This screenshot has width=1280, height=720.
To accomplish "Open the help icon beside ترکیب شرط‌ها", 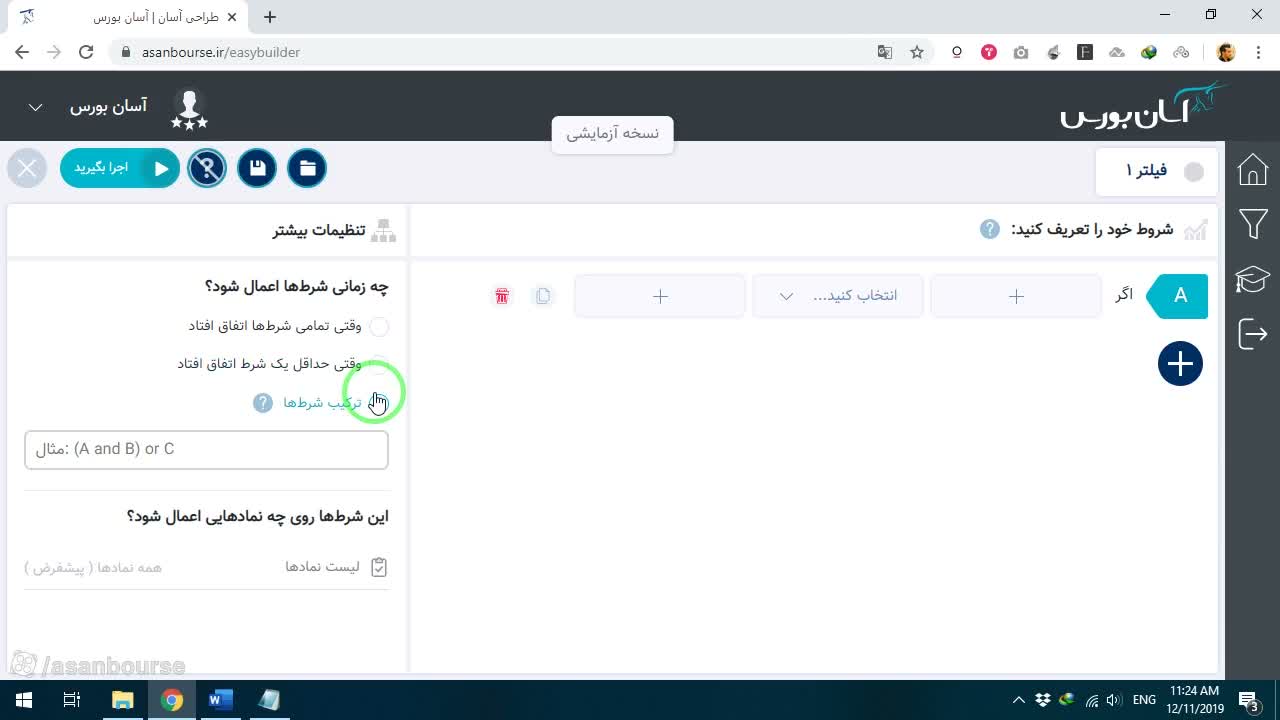I will (263, 402).
